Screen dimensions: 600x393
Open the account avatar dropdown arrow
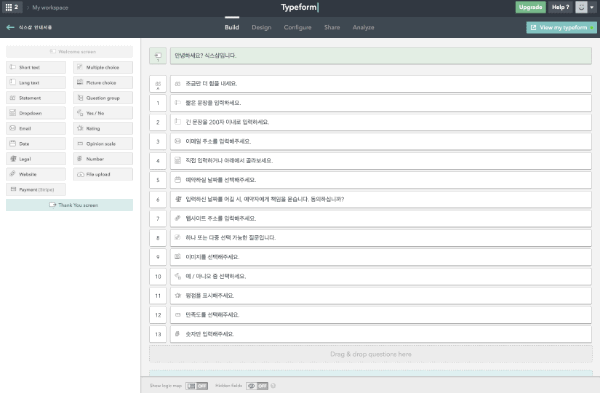592,7
